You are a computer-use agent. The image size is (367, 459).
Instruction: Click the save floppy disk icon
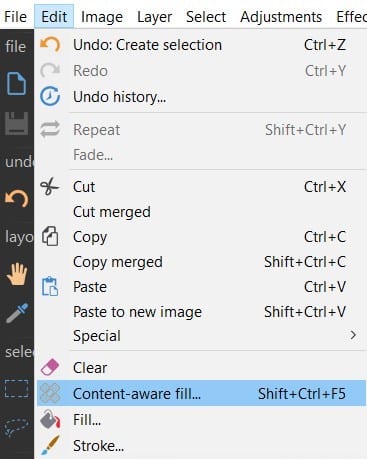(16, 124)
